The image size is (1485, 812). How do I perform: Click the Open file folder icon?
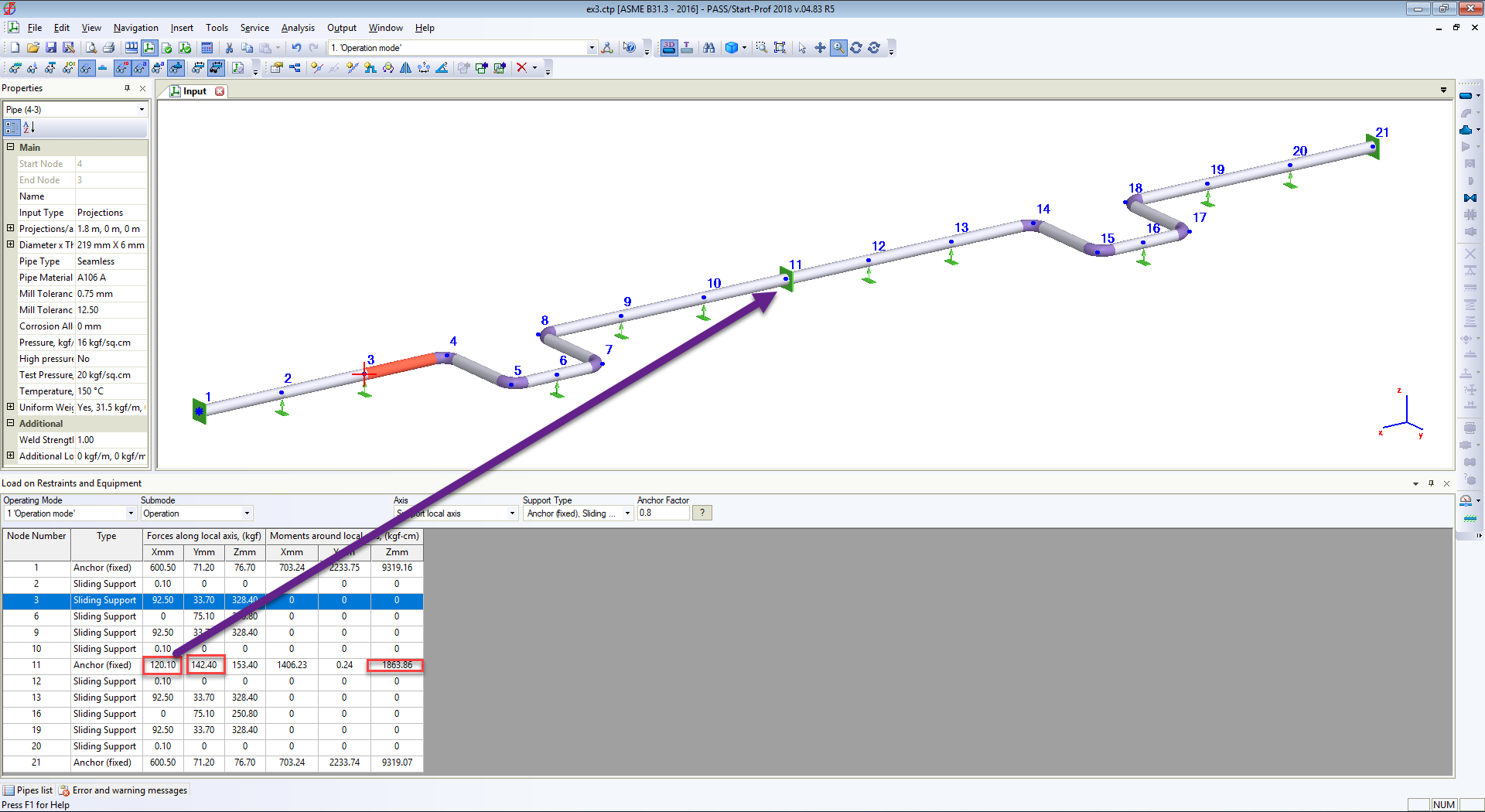(32, 48)
